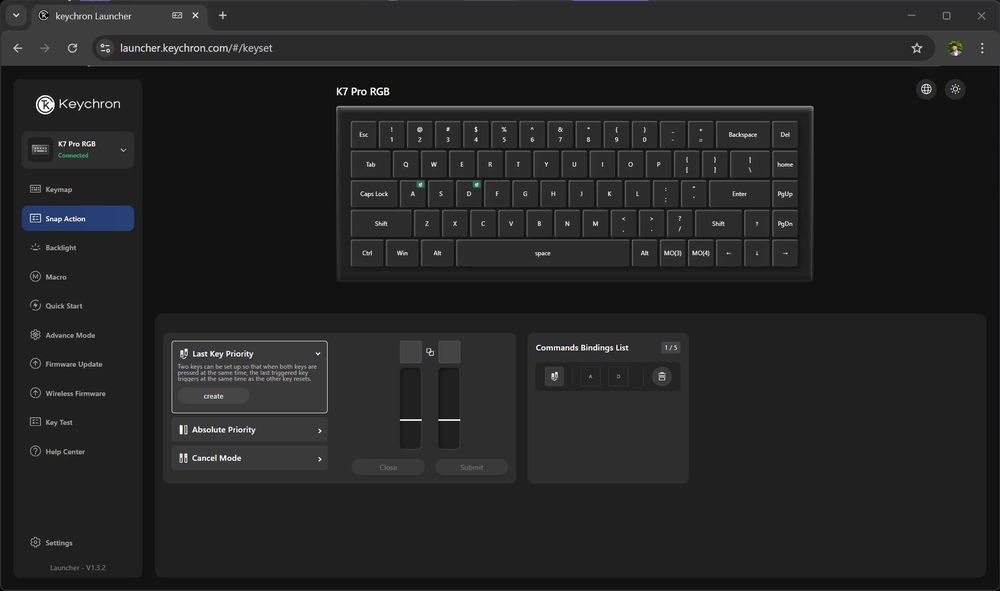This screenshot has width=1000, height=591.
Task: Open the Chrome three-dot menu
Action: tap(982, 48)
